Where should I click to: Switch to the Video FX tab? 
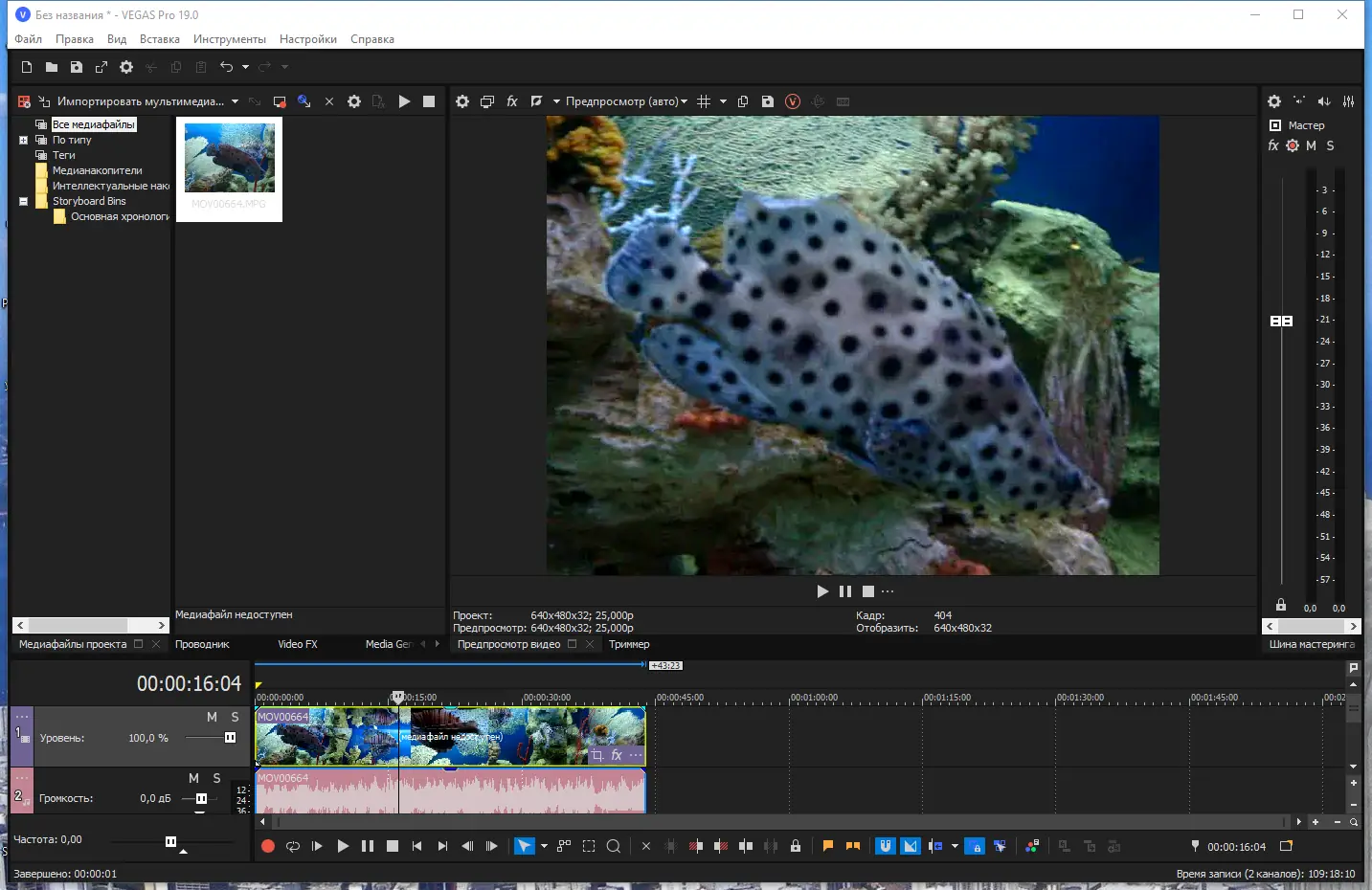[x=298, y=644]
